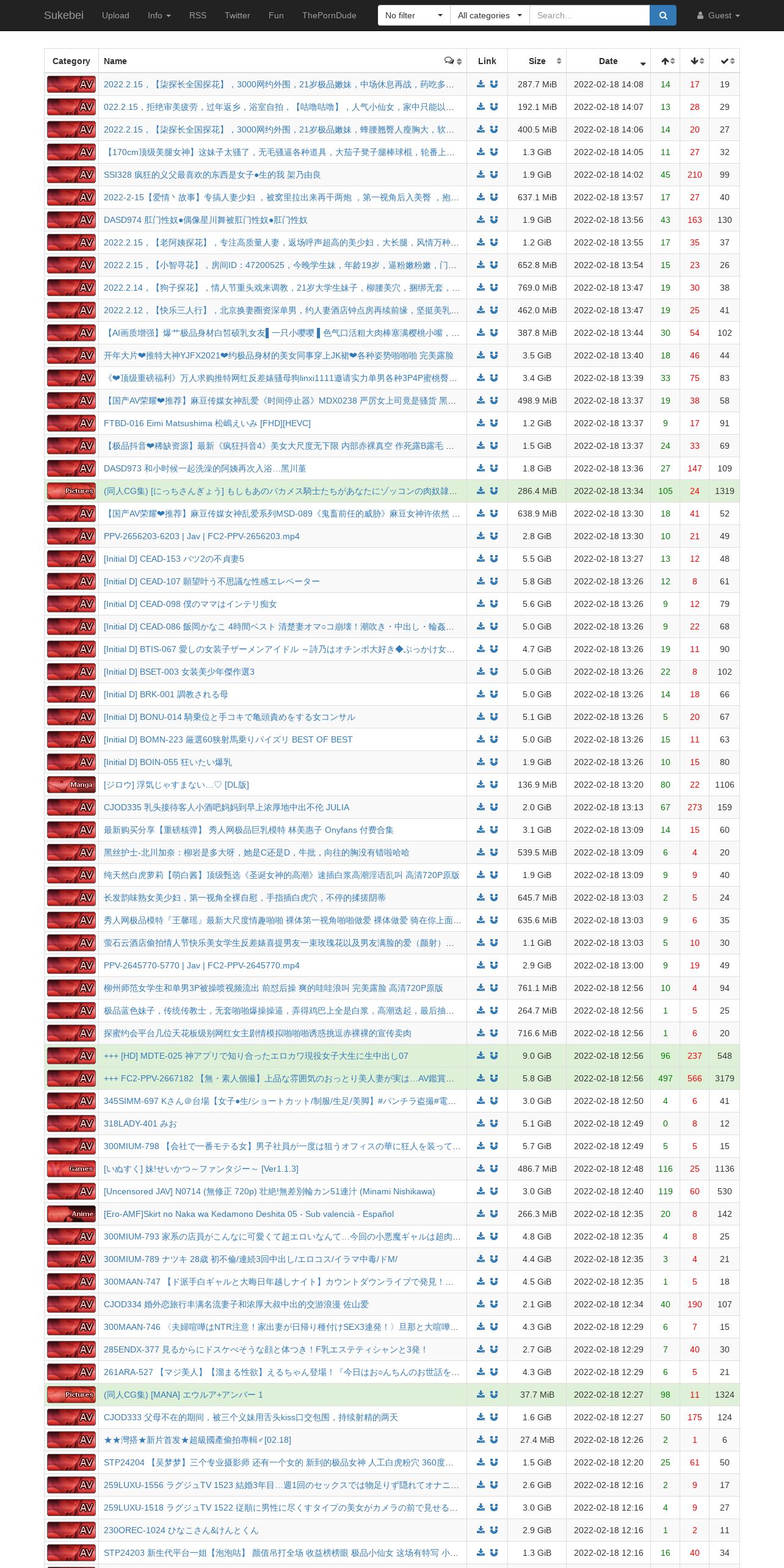
Task: Click the Category column header
Action: [x=71, y=61]
